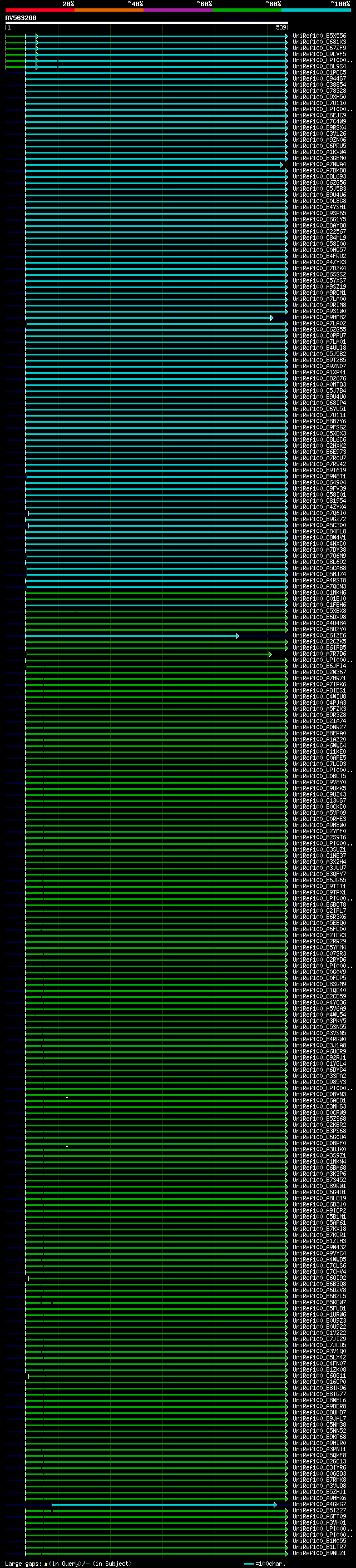Open the UniRef100_B9NUZ1 entry
Image resolution: width=356 pixels, height=1568 pixels.
319,1553
